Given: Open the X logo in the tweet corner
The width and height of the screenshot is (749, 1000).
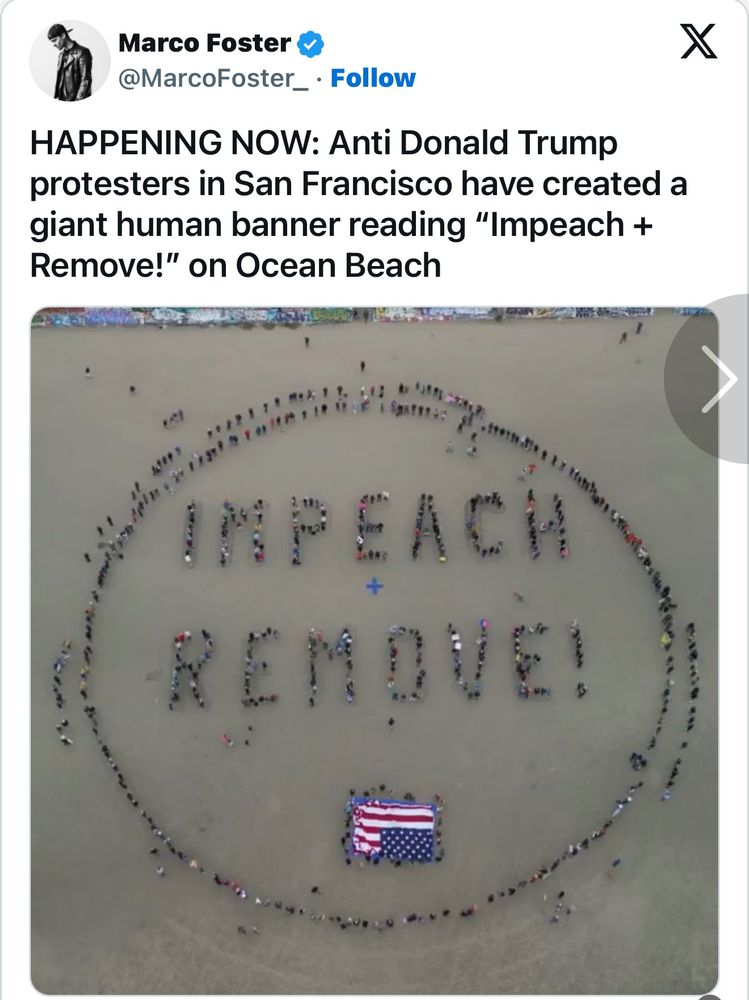Looking at the screenshot, I should click(x=699, y=41).
